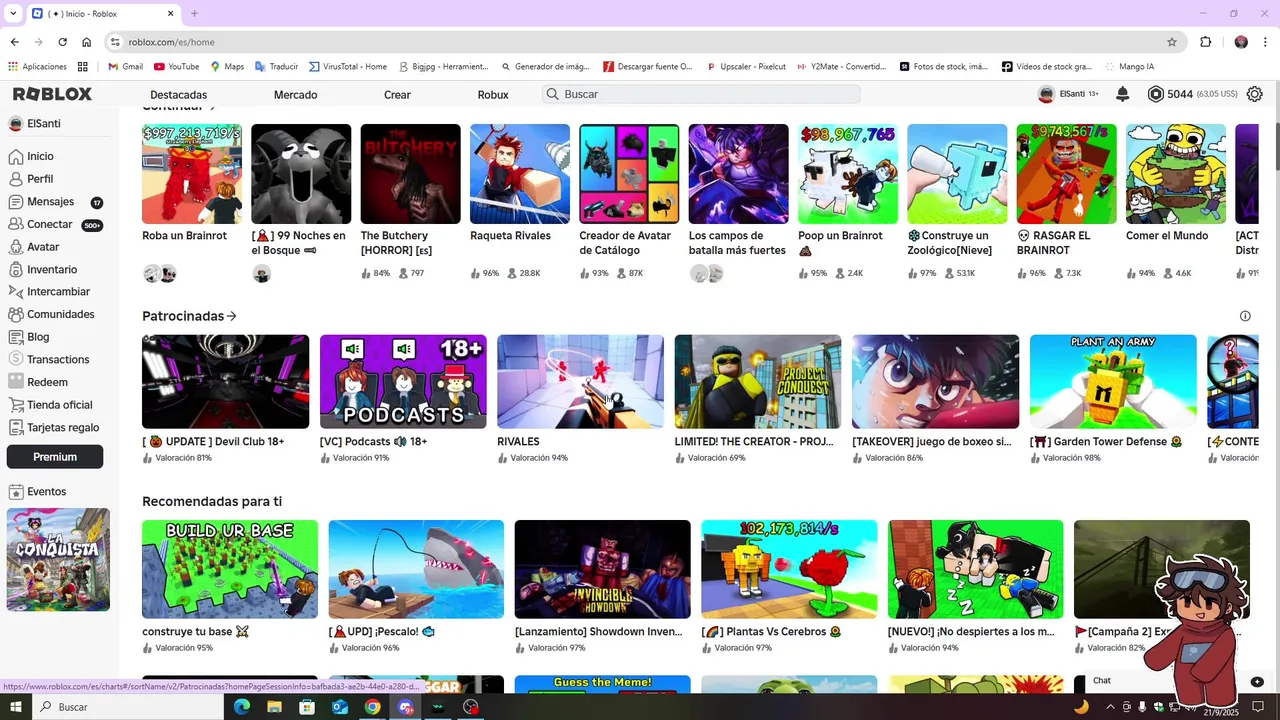This screenshot has width=1280, height=720.
Task: Open the construye tu base thumbnail
Action: (x=230, y=569)
